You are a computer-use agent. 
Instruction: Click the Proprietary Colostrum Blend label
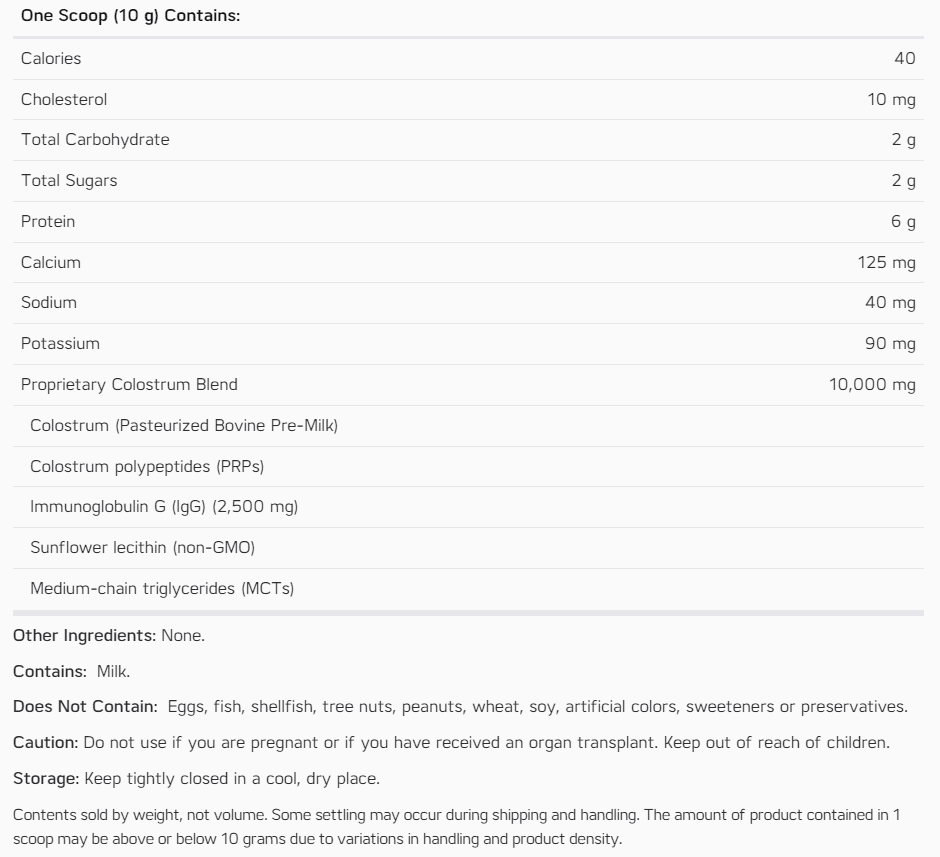point(129,384)
